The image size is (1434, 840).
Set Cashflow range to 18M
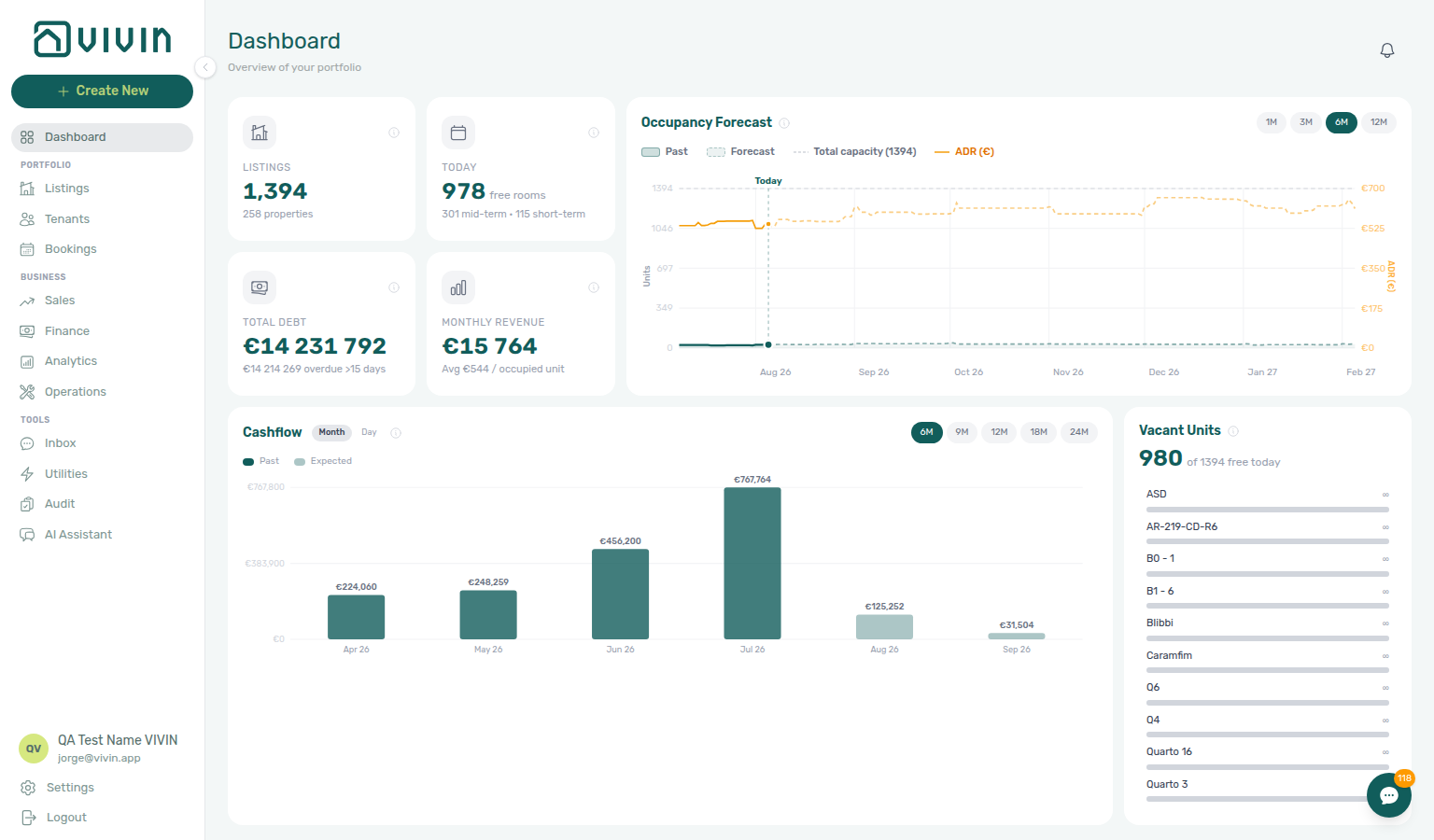(1039, 432)
